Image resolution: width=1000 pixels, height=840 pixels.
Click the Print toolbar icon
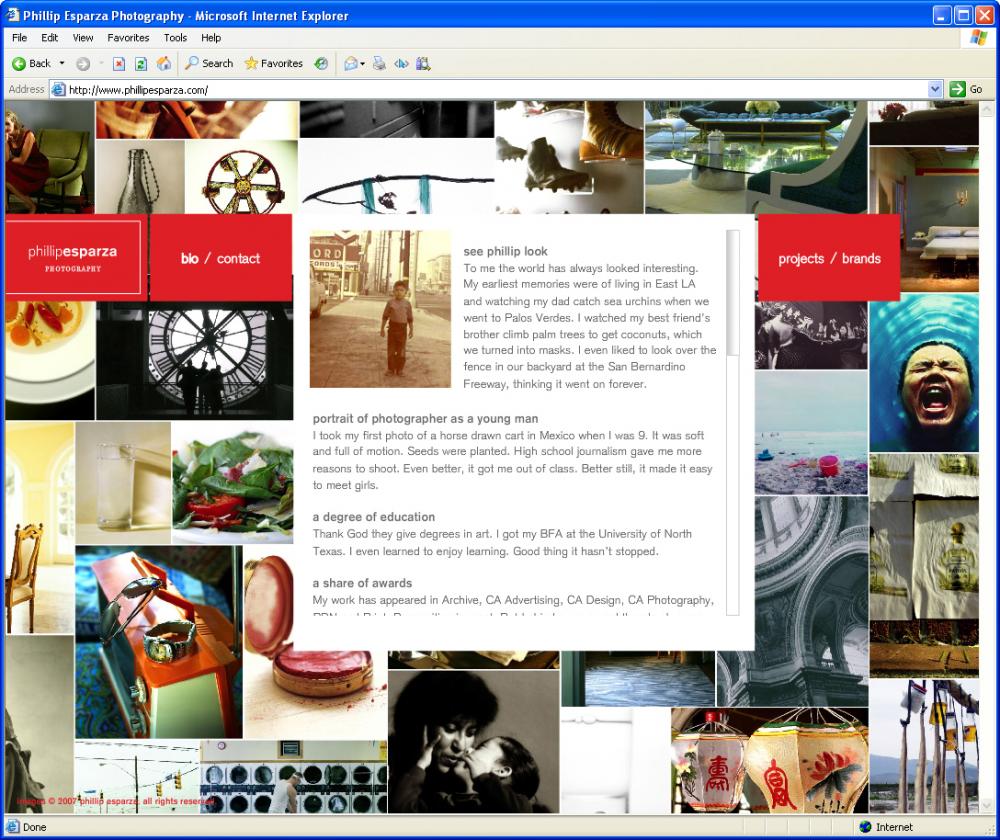point(379,63)
